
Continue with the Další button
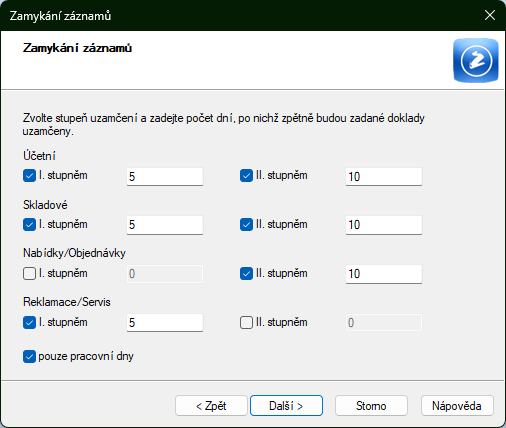click(x=286, y=406)
